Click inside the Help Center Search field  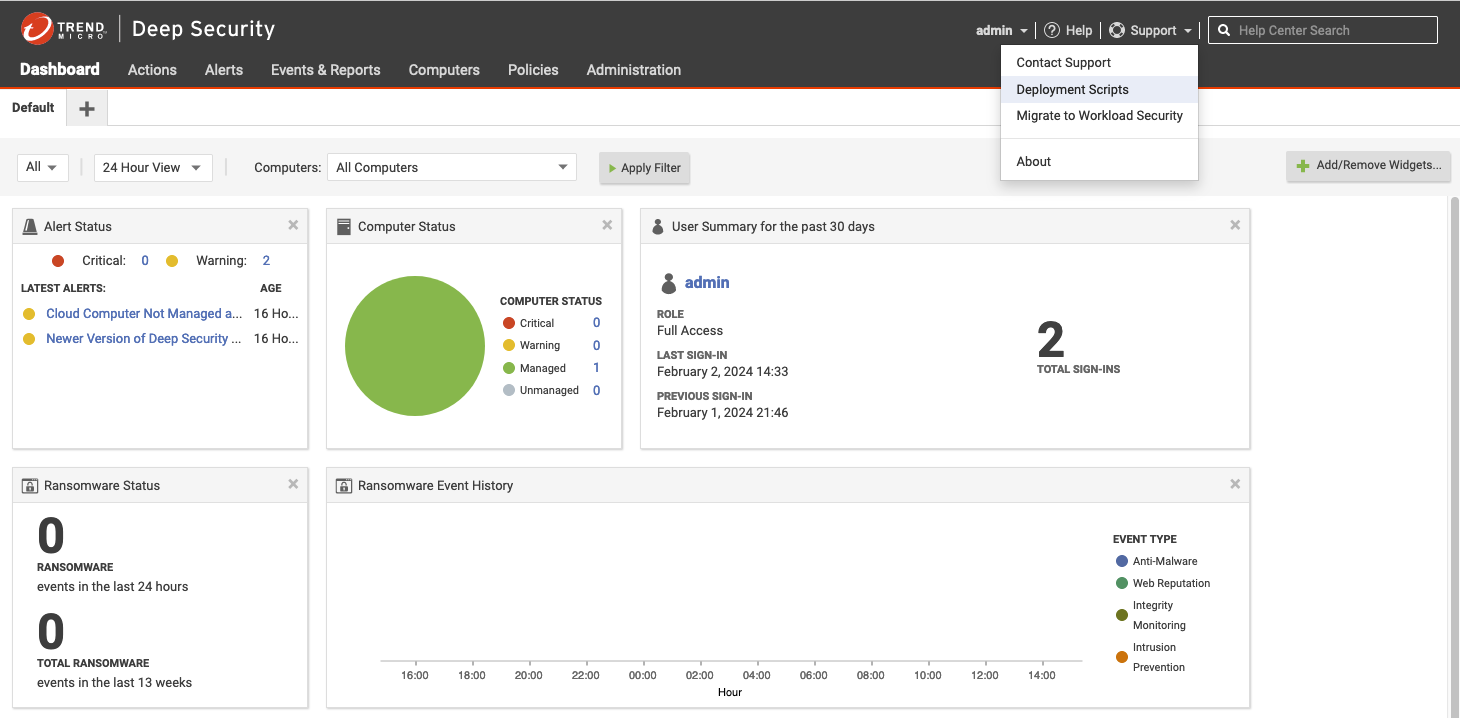pos(1330,29)
